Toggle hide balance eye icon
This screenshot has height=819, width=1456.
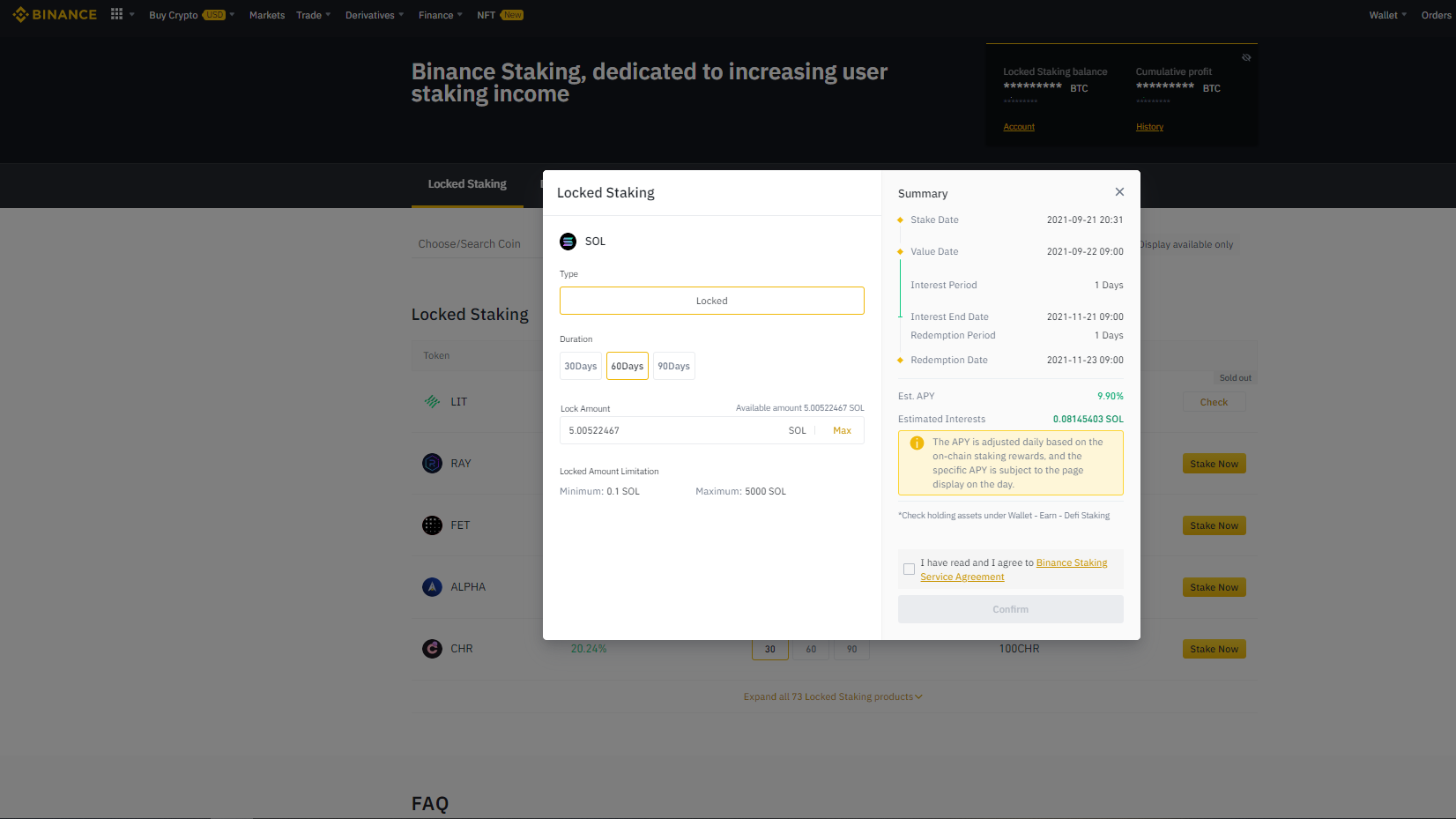[1246, 57]
